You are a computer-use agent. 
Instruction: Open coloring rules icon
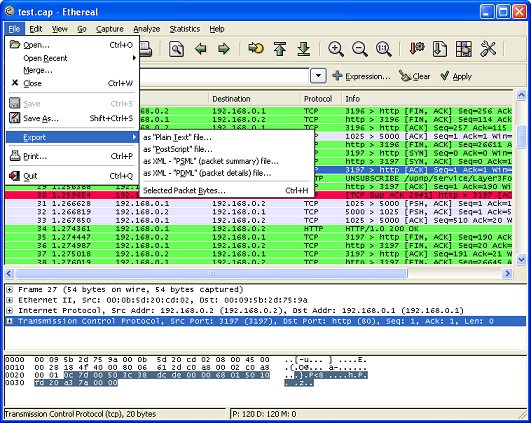coord(464,49)
